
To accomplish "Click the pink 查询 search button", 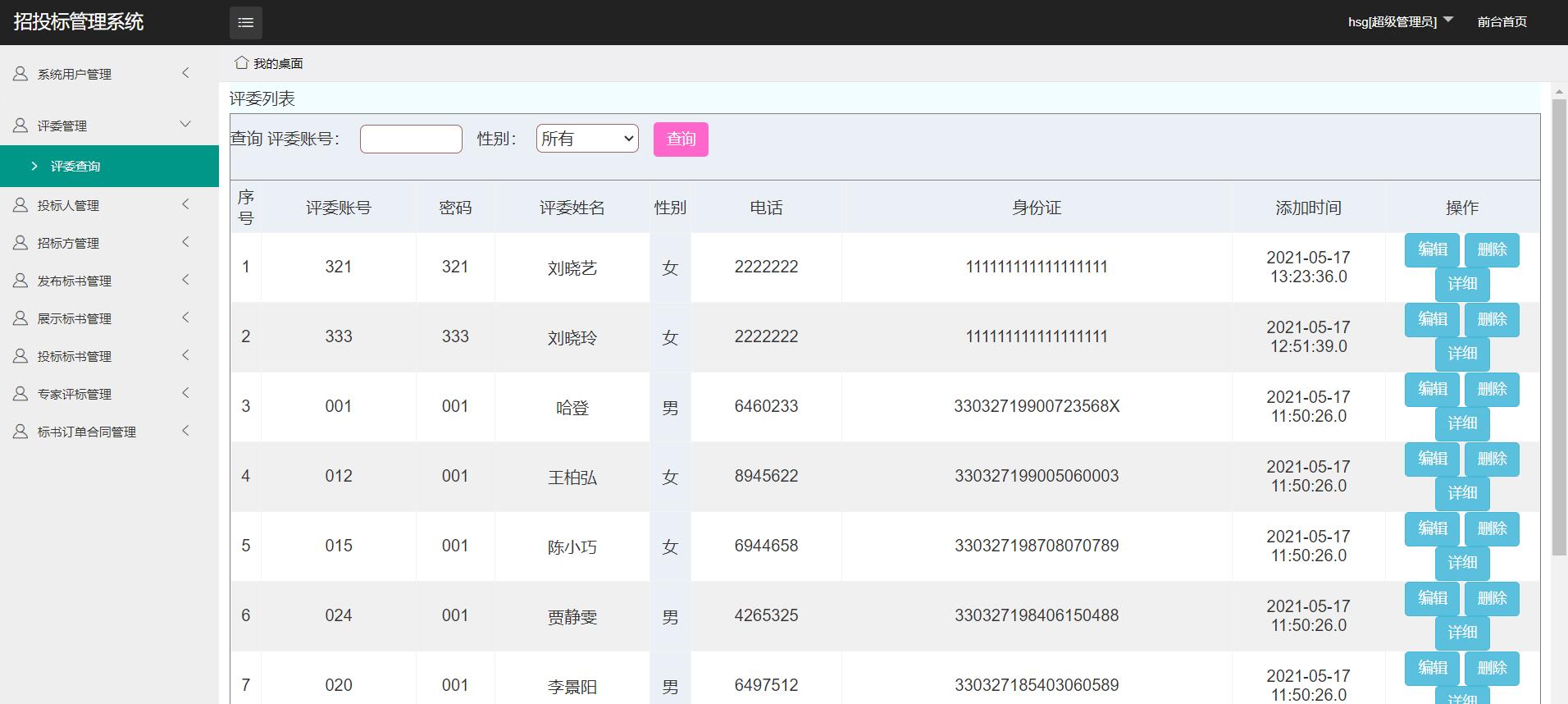I will 681,139.
